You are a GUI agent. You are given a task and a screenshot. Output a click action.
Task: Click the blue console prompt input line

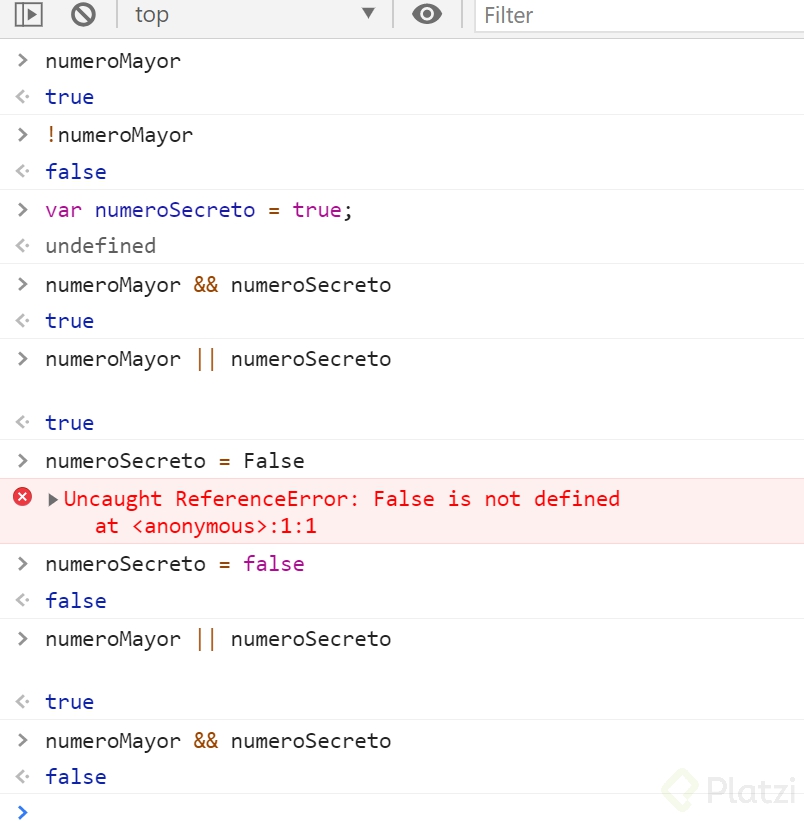[402, 811]
